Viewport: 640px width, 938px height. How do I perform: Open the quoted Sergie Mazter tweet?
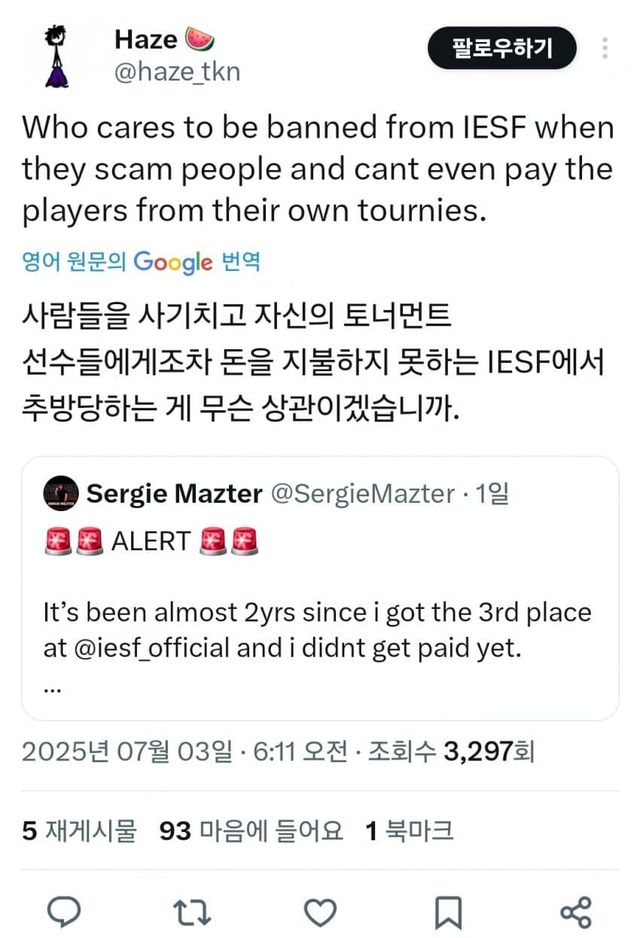(320, 600)
